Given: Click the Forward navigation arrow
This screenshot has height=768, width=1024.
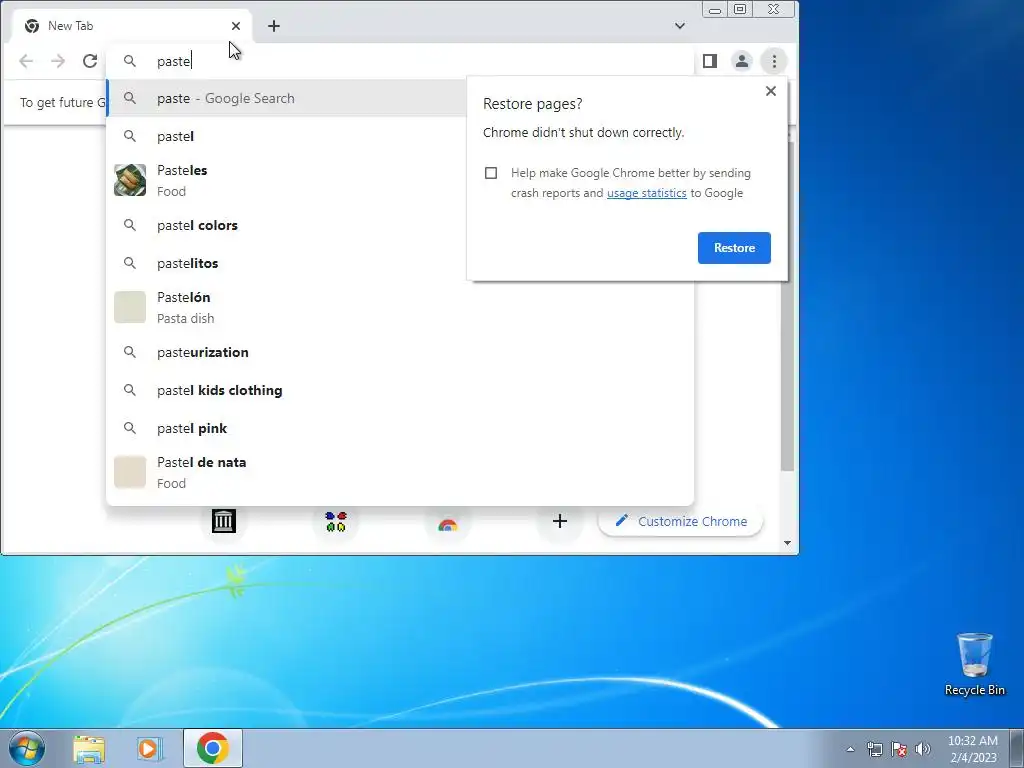Looking at the screenshot, I should 58,61.
